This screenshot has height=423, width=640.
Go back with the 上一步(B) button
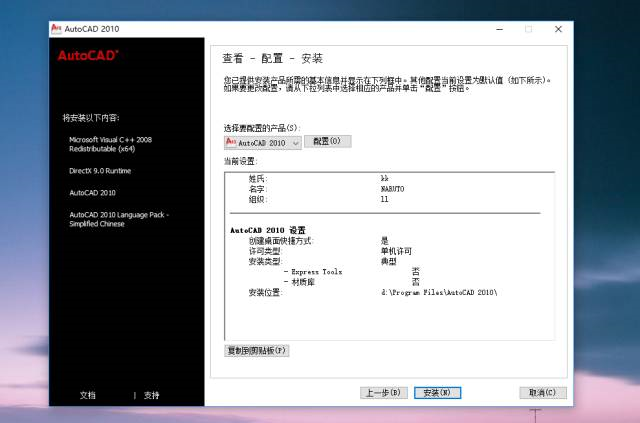pyautogui.click(x=383, y=393)
